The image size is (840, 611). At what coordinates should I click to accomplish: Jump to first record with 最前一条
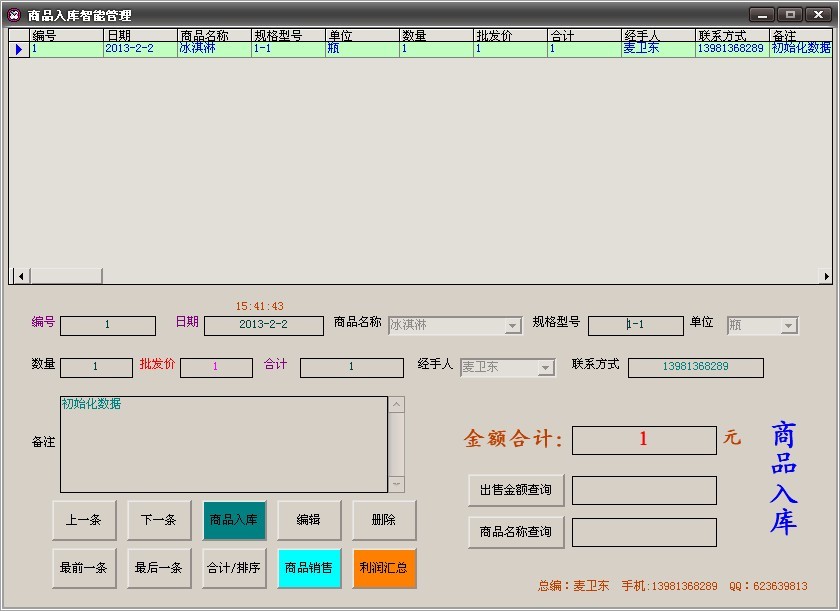(x=84, y=568)
